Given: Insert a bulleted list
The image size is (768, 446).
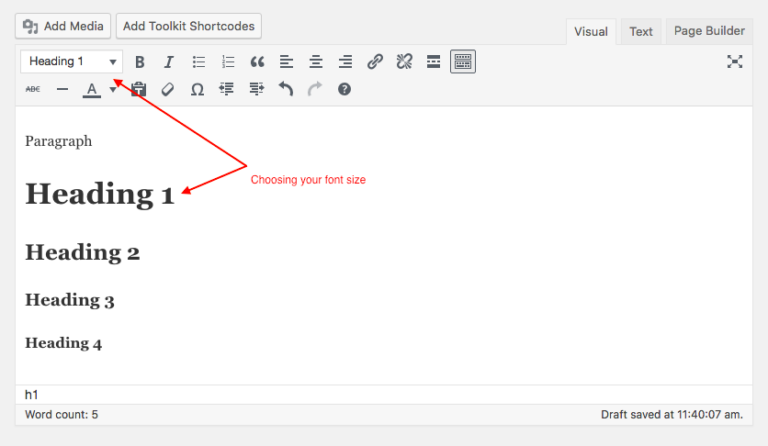Looking at the screenshot, I should [199, 62].
